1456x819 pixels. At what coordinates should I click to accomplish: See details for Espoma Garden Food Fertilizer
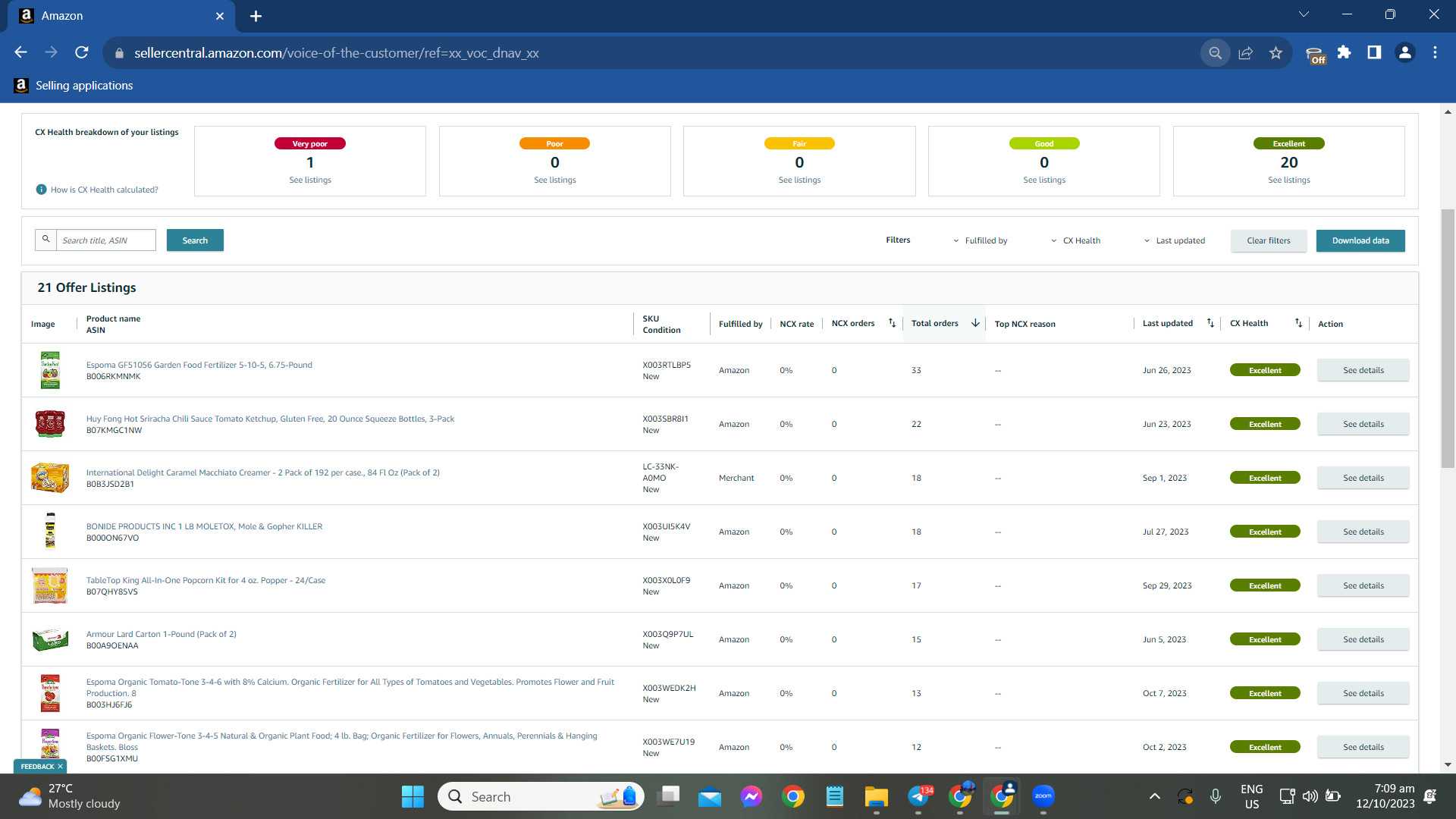pyautogui.click(x=1363, y=370)
